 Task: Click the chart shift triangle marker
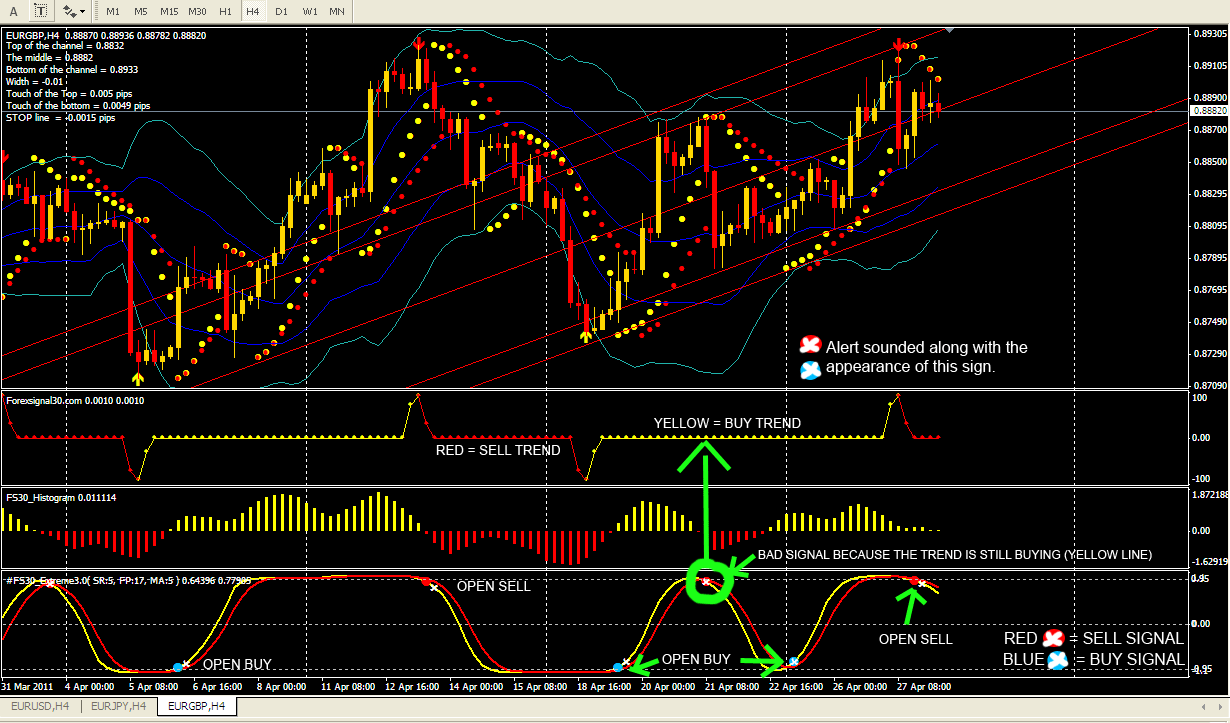tap(948, 30)
